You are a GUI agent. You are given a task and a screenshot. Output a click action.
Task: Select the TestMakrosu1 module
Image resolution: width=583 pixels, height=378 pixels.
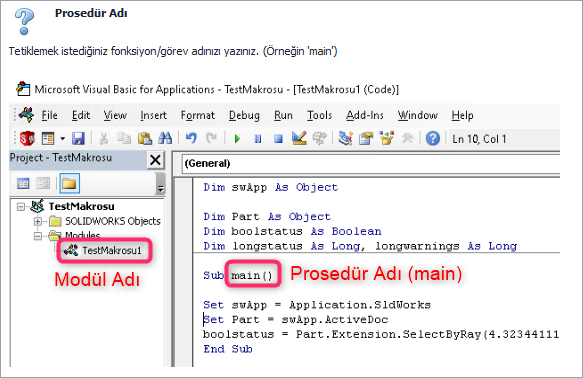[x=103, y=251]
